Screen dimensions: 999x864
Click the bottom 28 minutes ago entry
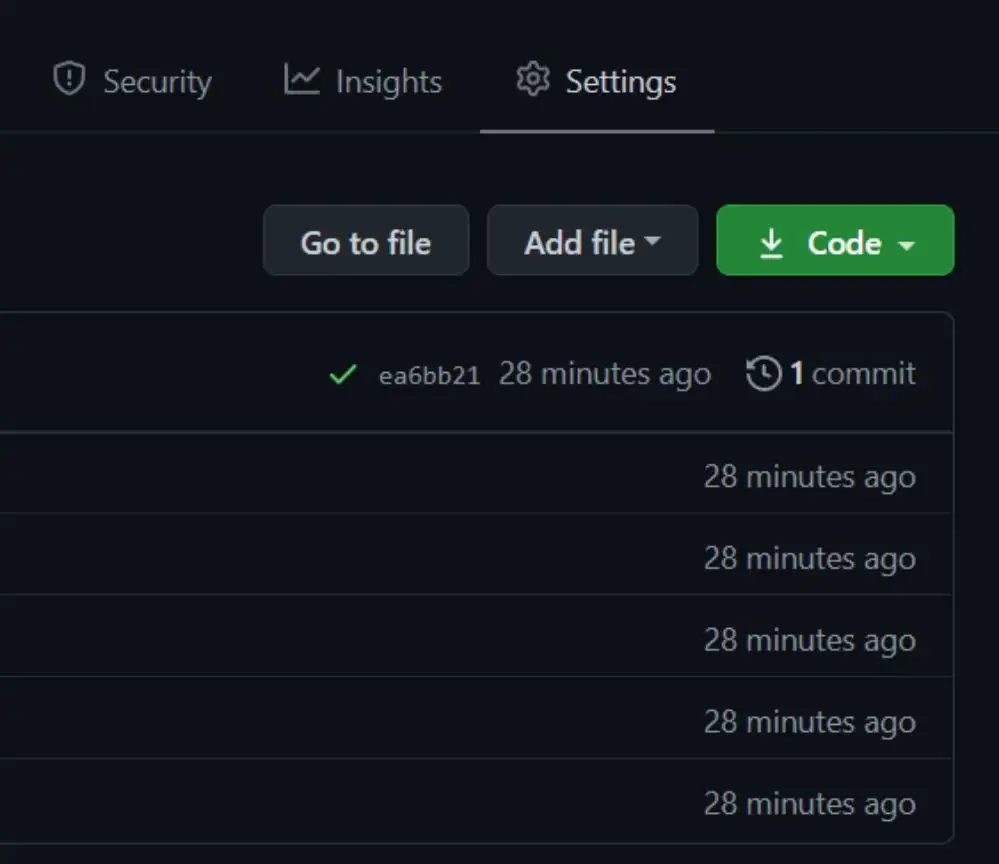click(810, 803)
